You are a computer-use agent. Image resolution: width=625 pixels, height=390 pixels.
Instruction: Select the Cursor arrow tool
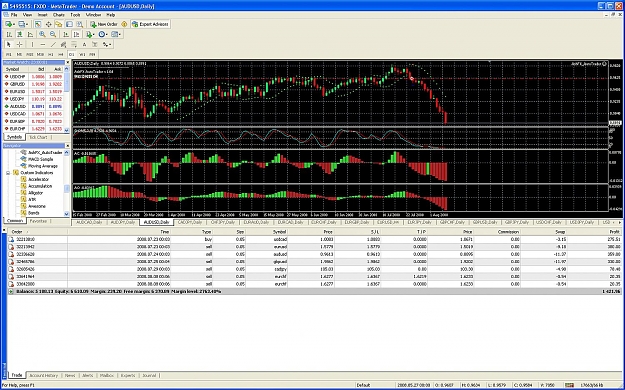(9, 45)
